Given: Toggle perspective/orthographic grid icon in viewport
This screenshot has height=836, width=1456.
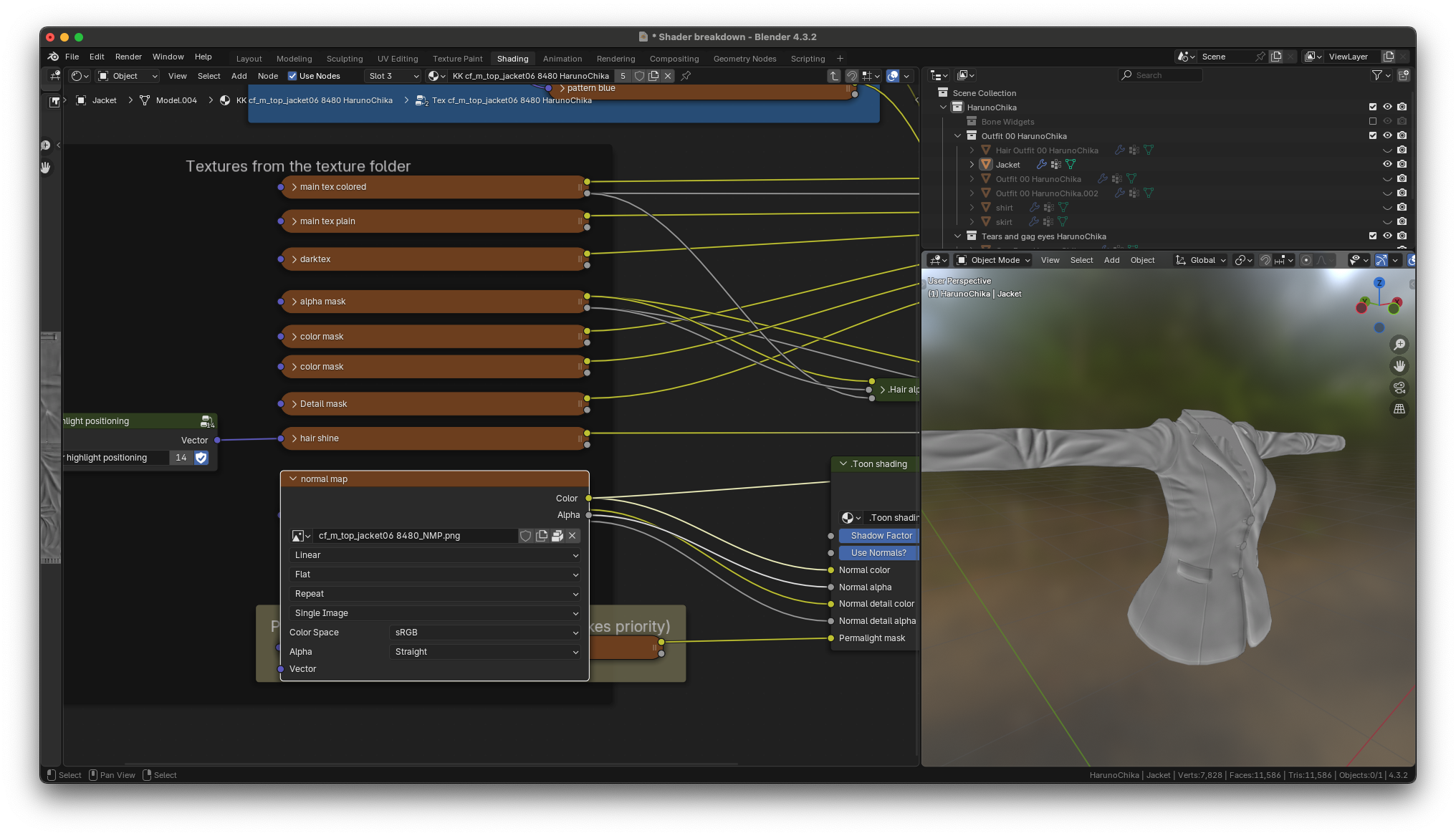Looking at the screenshot, I should pos(1399,409).
